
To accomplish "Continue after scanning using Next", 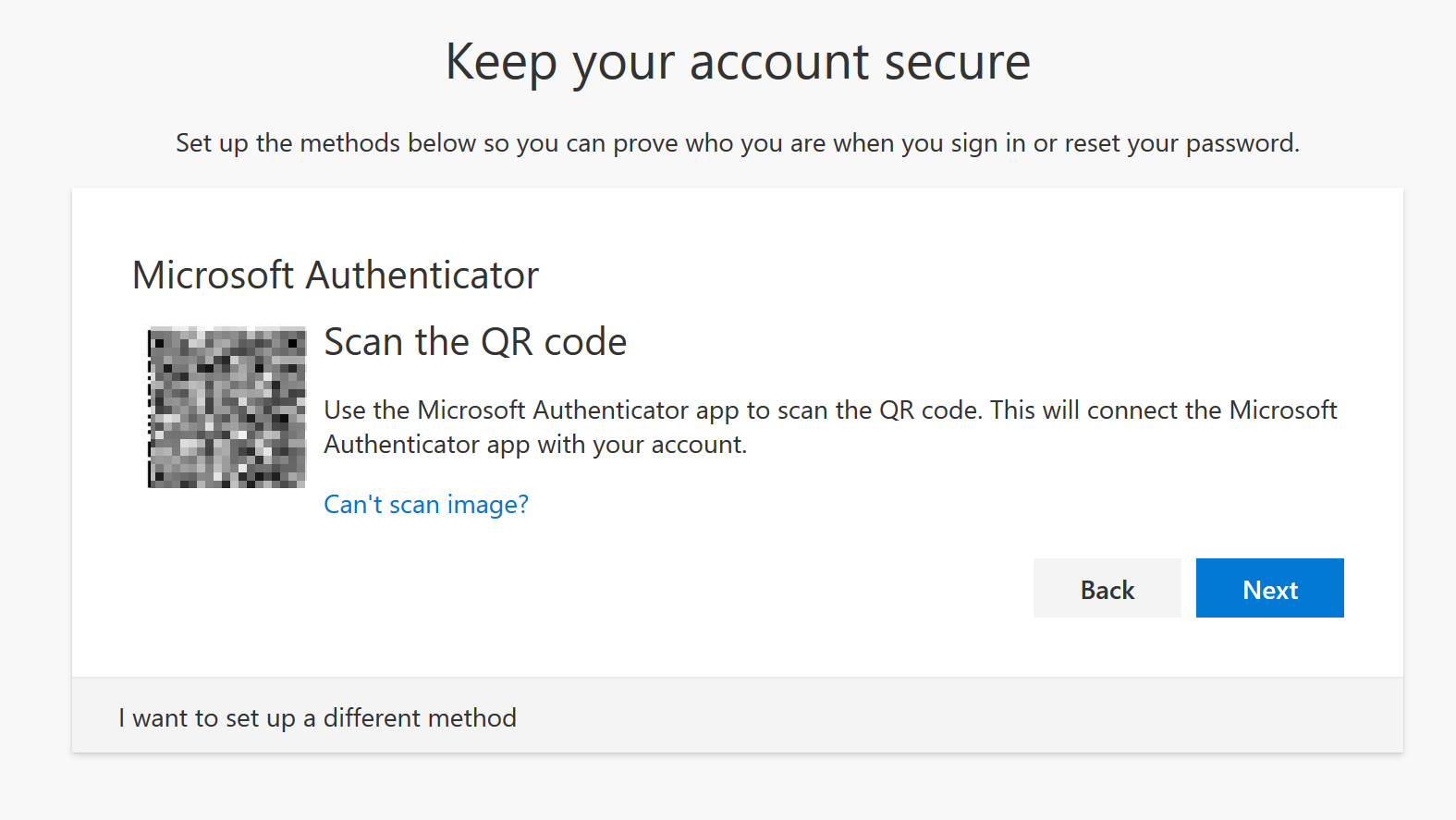I will pos(1269,588).
